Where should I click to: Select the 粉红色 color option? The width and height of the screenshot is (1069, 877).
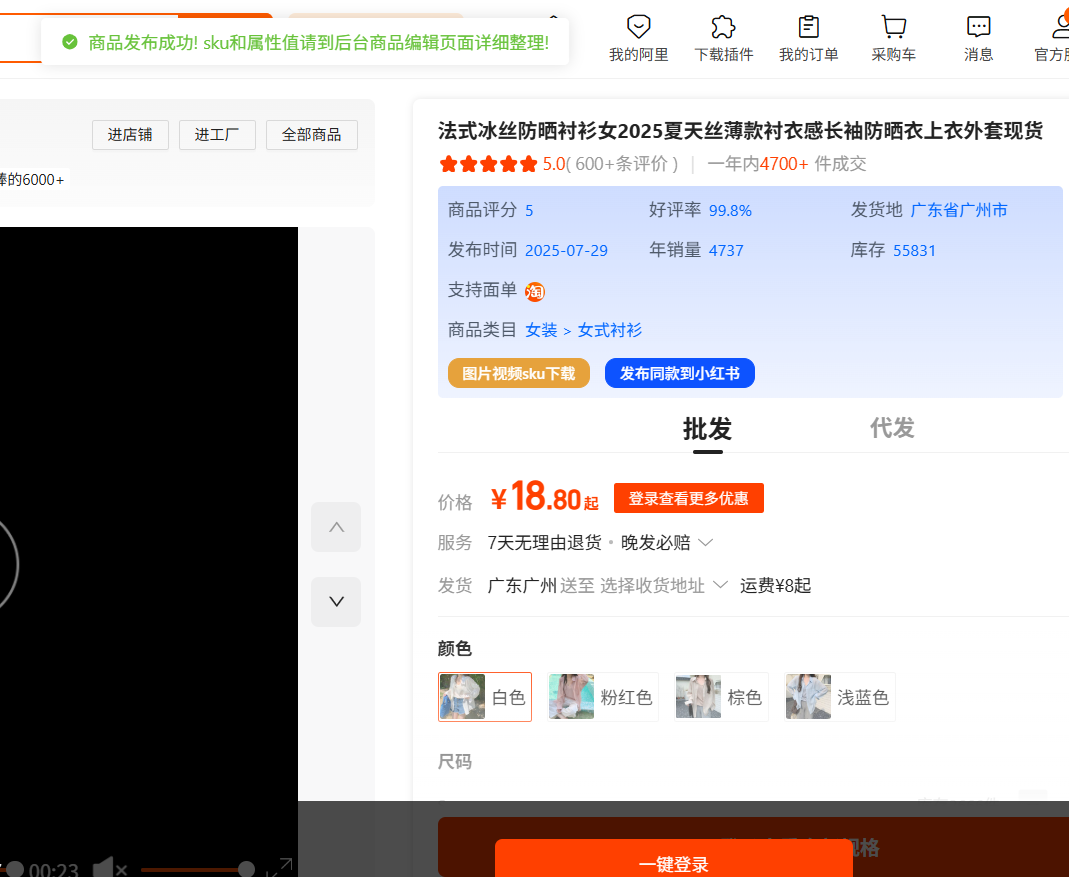[x=603, y=697]
